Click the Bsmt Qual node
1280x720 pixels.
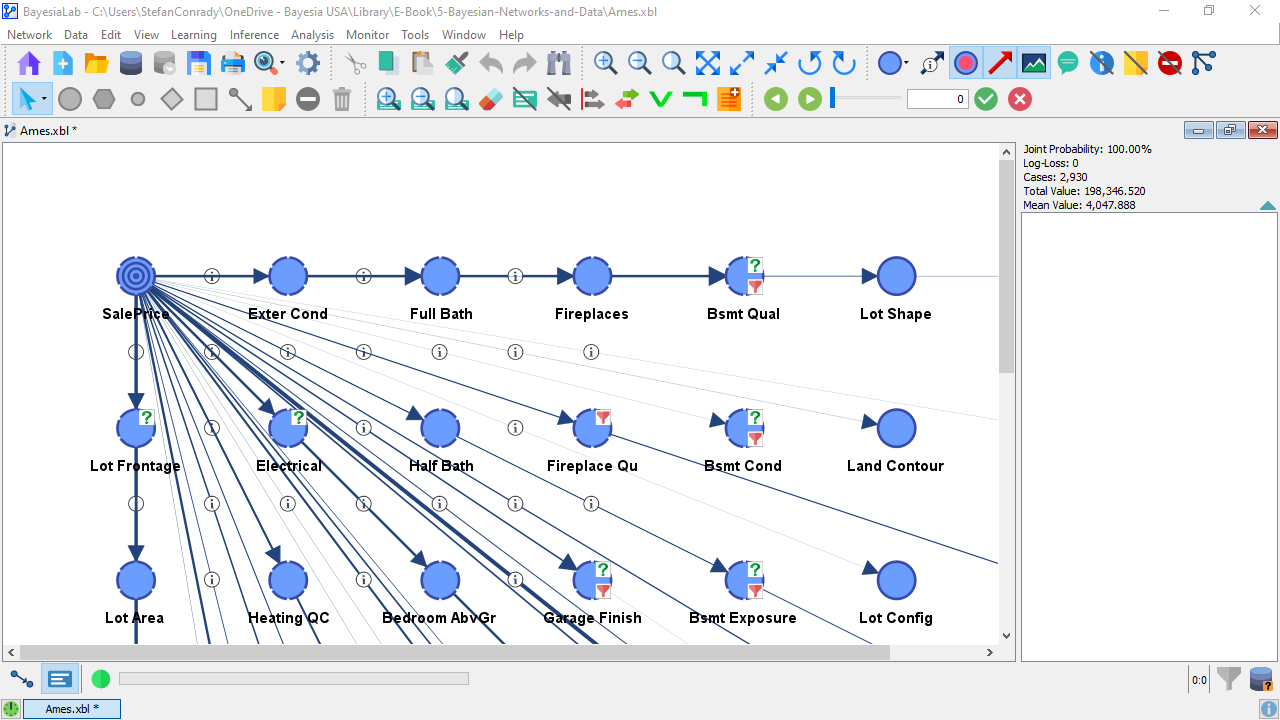point(744,276)
